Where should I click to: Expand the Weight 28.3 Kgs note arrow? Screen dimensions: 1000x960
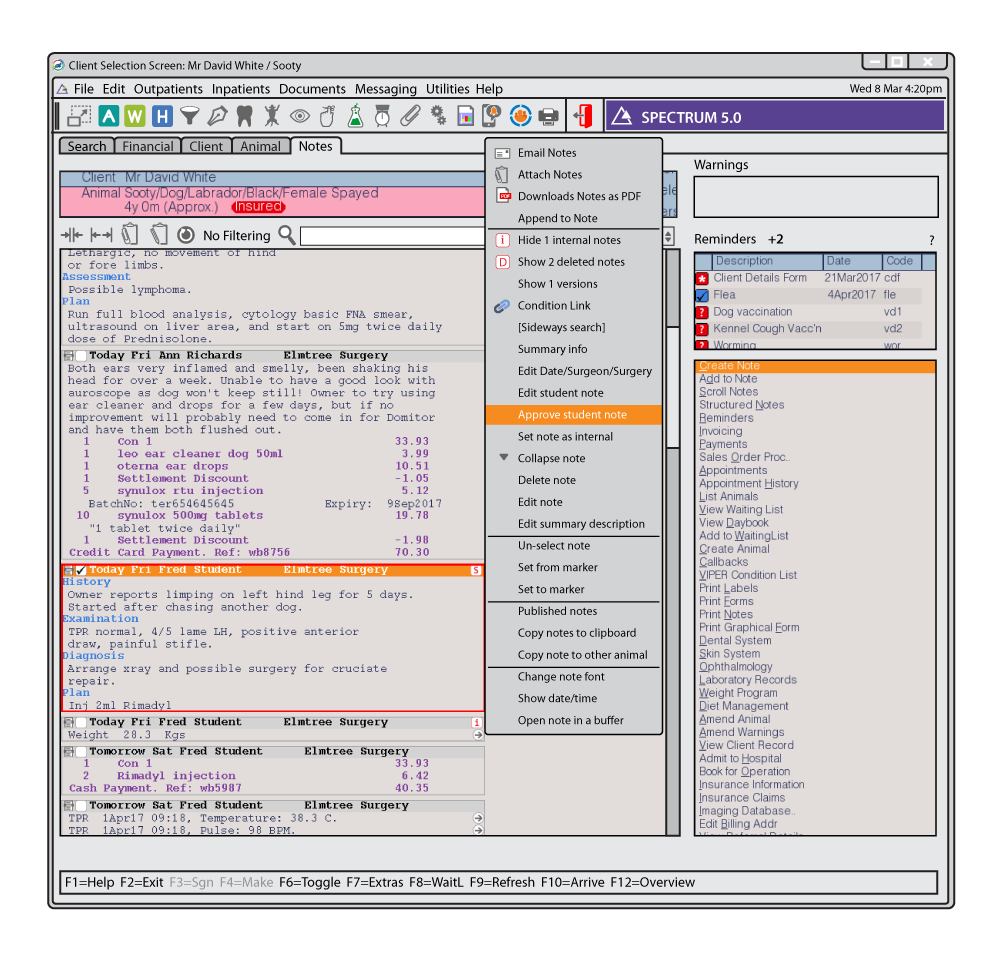tap(478, 735)
